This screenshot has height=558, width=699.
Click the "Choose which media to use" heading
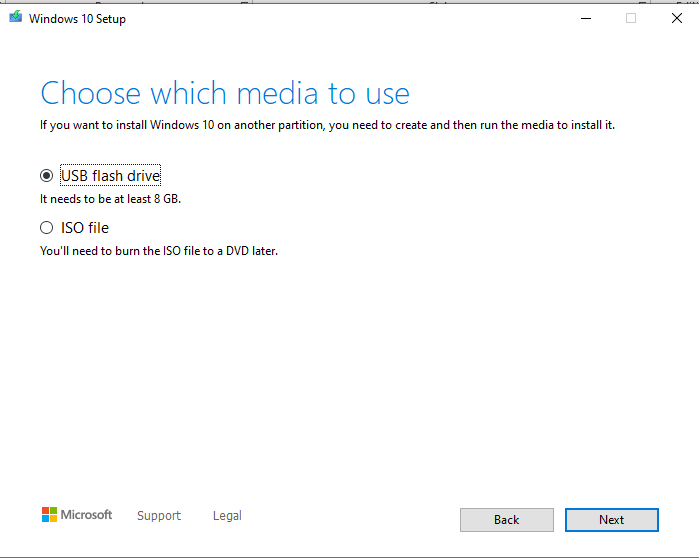(x=225, y=94)
